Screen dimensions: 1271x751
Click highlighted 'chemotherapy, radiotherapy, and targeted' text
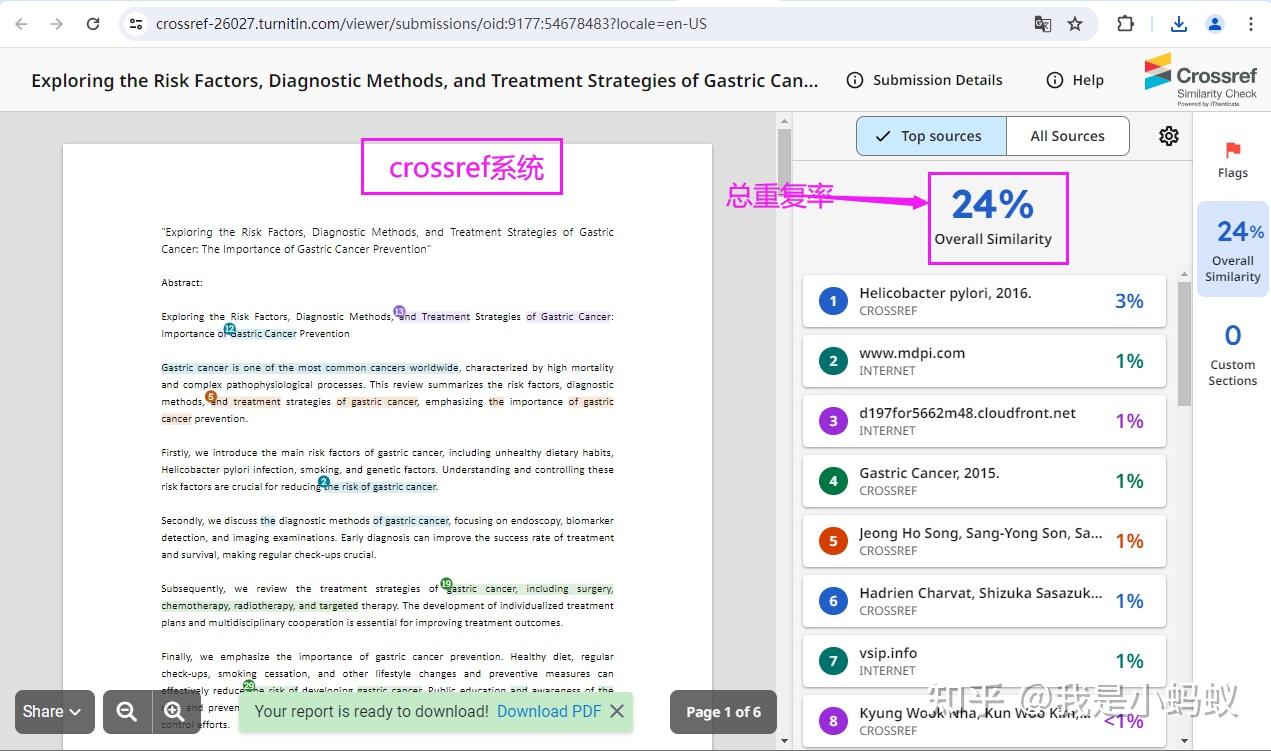point(260,606)
